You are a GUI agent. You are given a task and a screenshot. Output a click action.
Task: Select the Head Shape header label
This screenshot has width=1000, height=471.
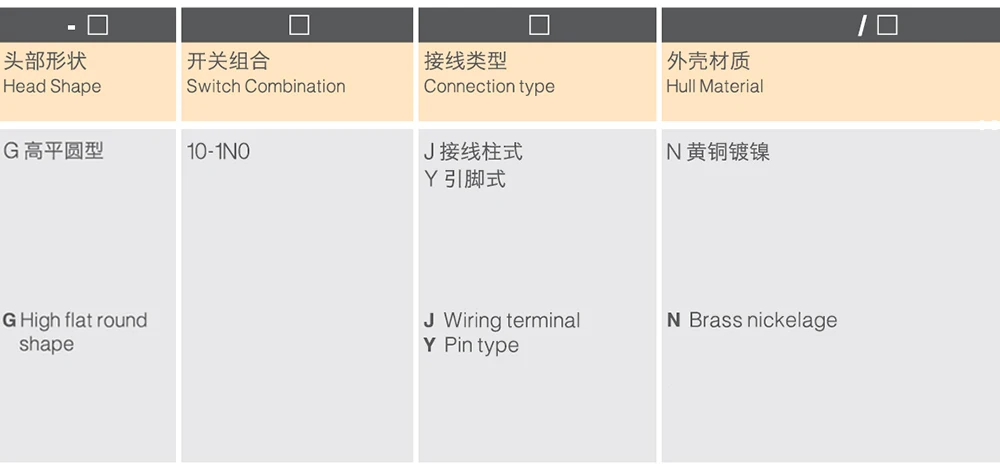click(52, 87)
